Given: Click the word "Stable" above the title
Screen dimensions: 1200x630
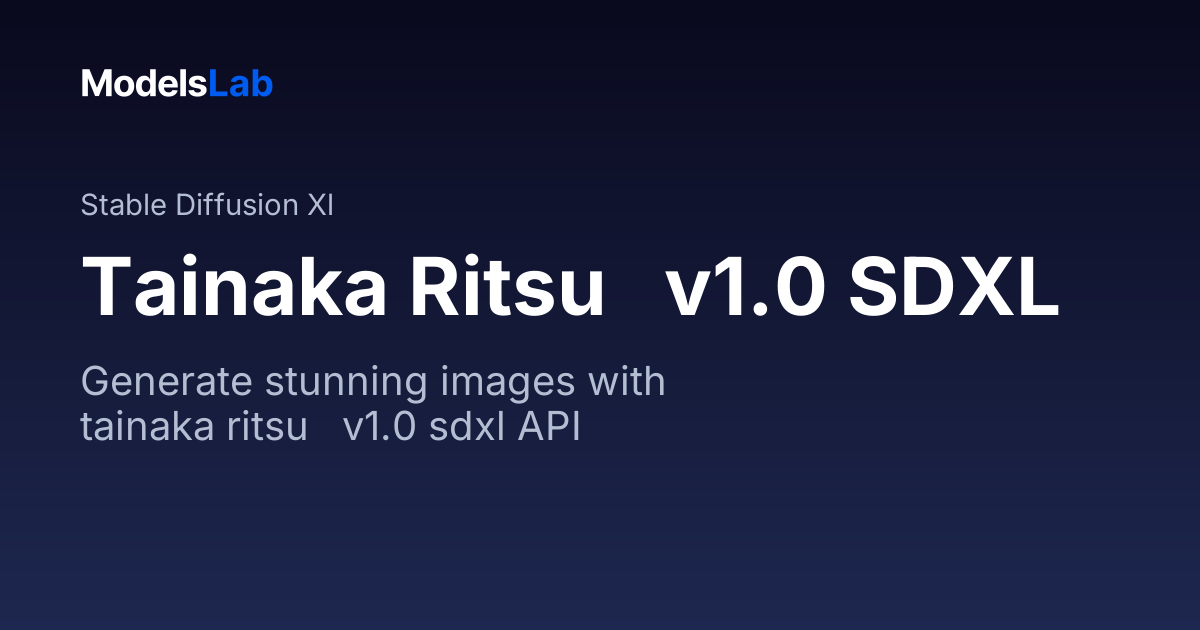Looking at the screenshot, I should [123, 205].
